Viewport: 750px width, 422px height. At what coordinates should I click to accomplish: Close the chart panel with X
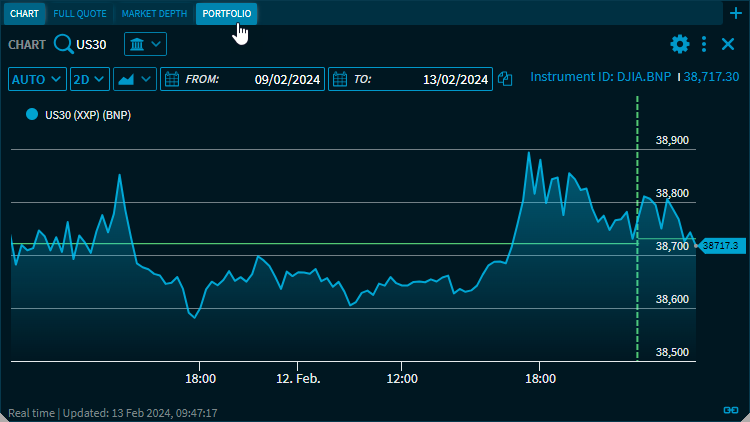[729, 44]
